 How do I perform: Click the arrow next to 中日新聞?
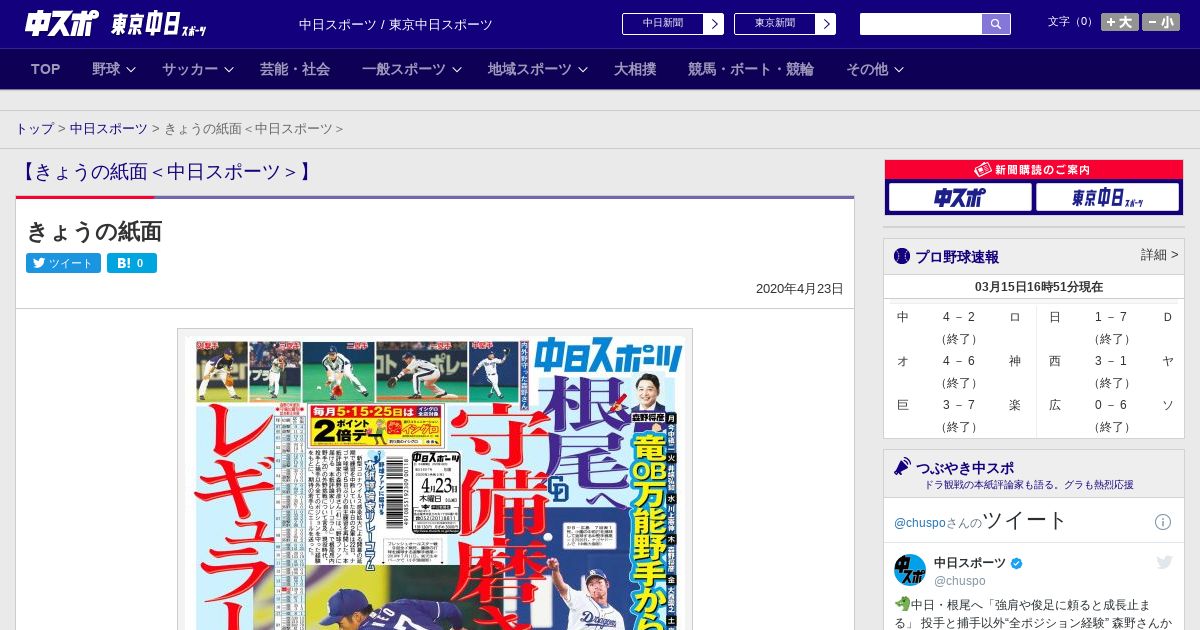[x=714, y=24]
